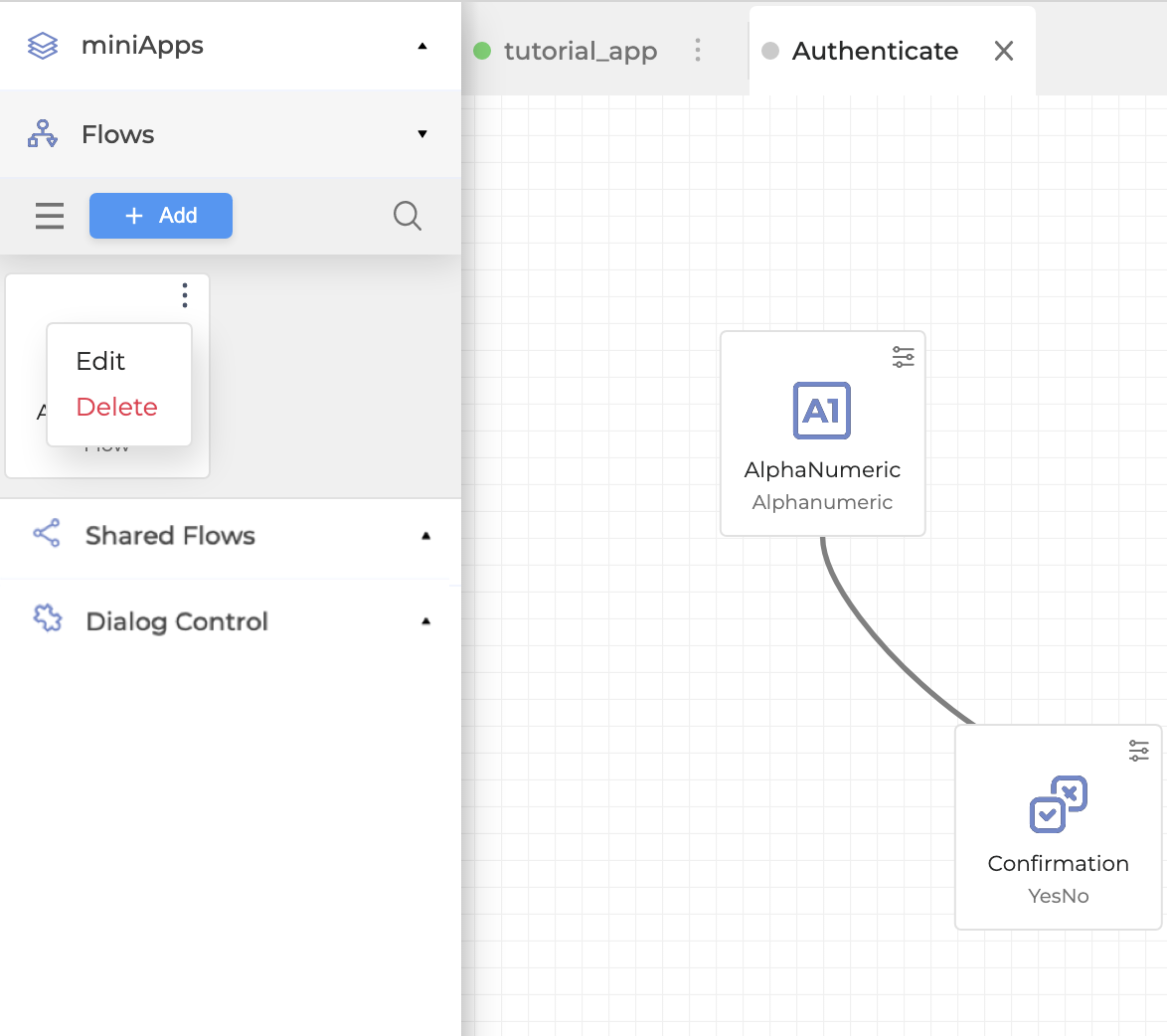Select Edit from the flow context menu
Screen dimensions: 1167x1036
pyautogui.click(x=101, y=361)
